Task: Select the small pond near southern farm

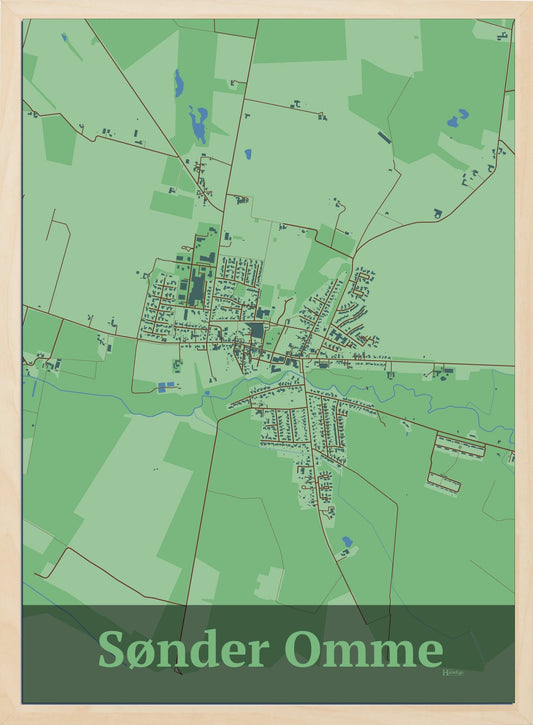Action: [347, 541]
